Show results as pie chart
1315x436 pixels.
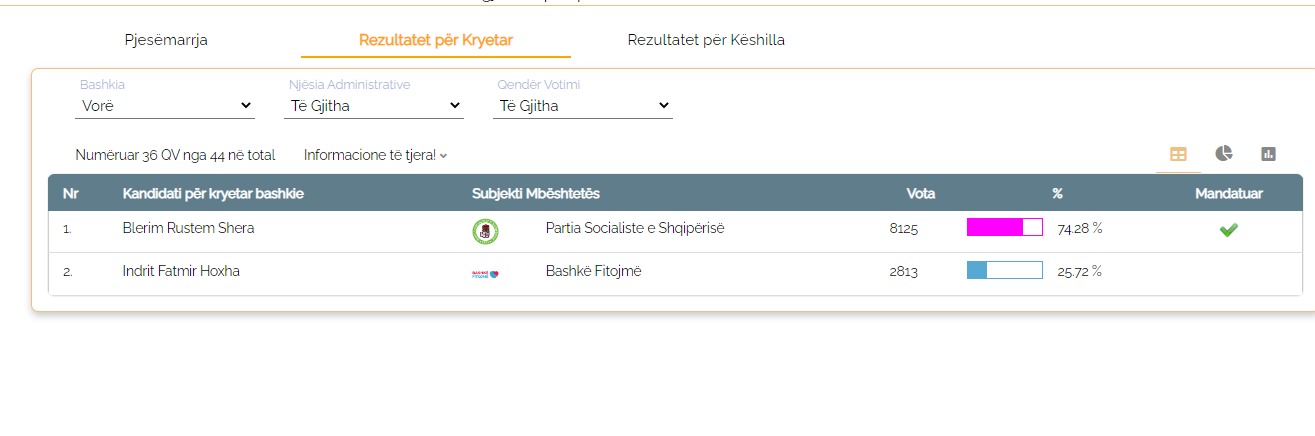pos(1224,153)
